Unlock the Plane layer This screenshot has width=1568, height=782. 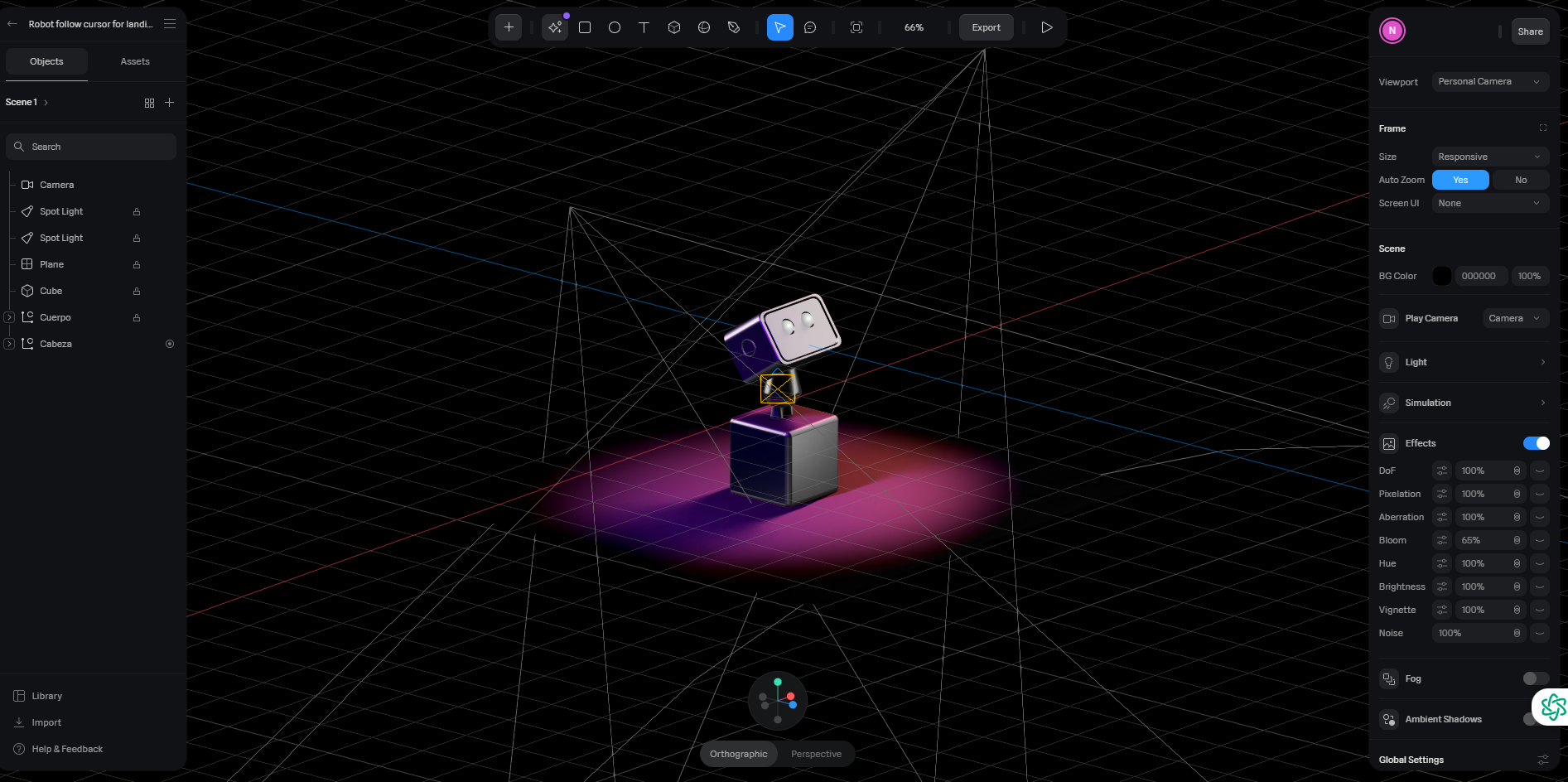coord(137,265)
